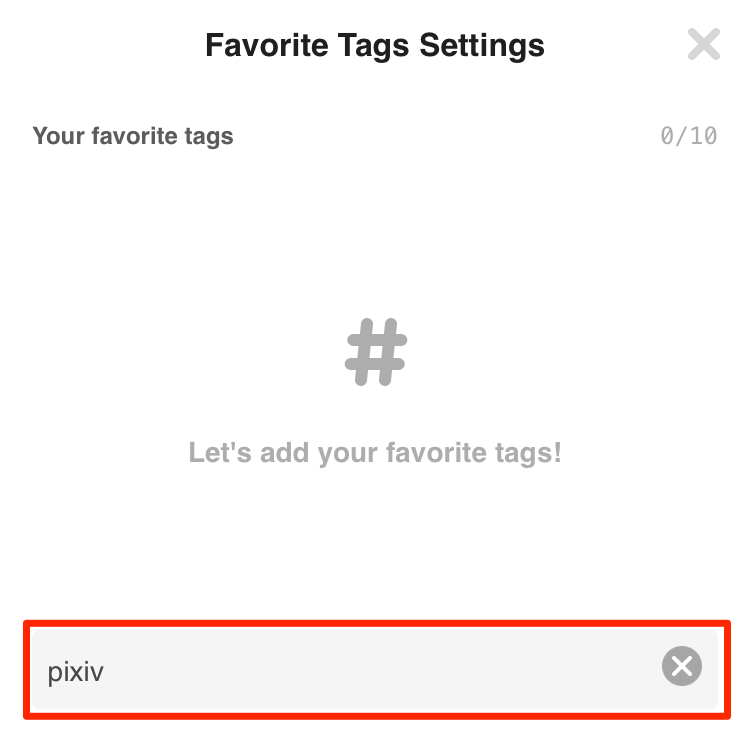The width and height of the screenshot is (750, 736).
Task: Close the Favorite Tags Settings dialog
Action: (704, 44)
